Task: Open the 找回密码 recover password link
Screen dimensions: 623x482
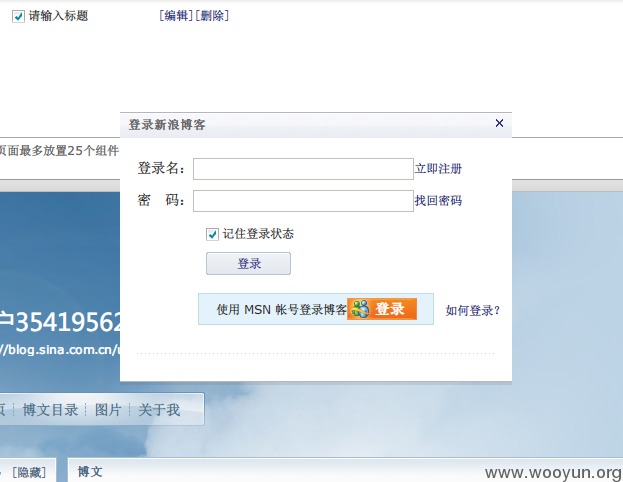Action: tap(438, 200)
